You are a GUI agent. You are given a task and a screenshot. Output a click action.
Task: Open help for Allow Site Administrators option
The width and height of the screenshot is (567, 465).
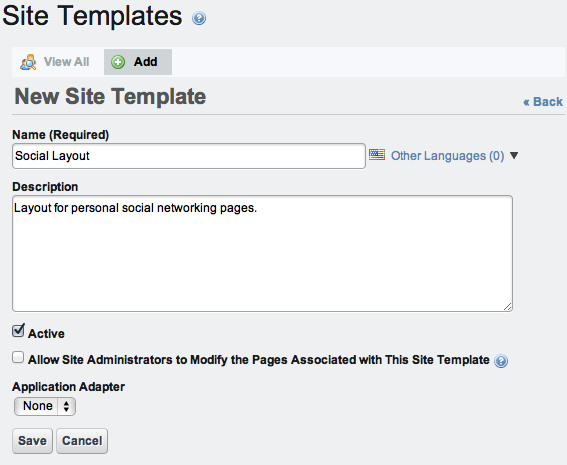coord(501,361)
